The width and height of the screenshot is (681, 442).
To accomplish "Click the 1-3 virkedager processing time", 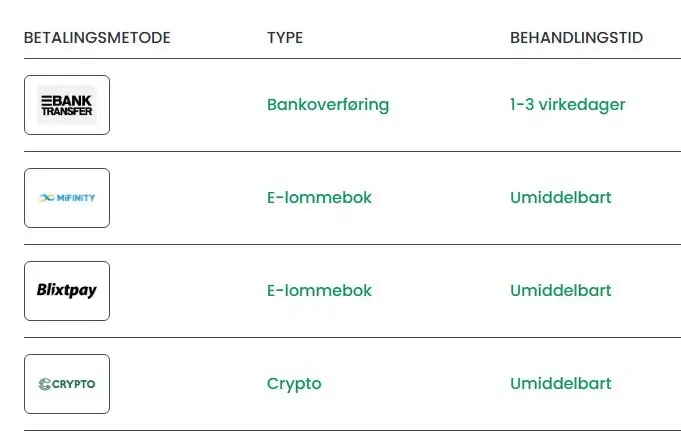I will pos(568,105).
